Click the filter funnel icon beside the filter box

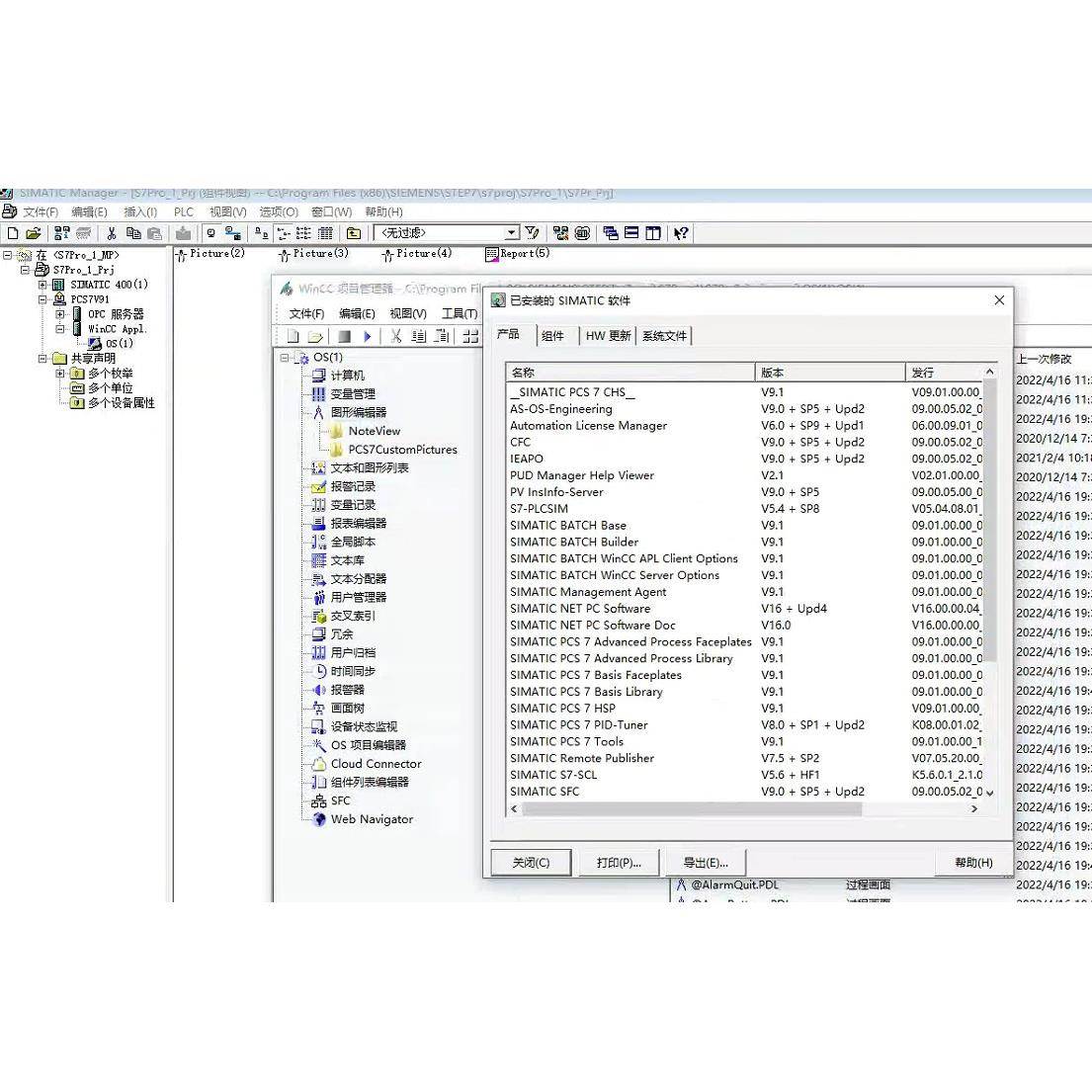click(533, 232)
